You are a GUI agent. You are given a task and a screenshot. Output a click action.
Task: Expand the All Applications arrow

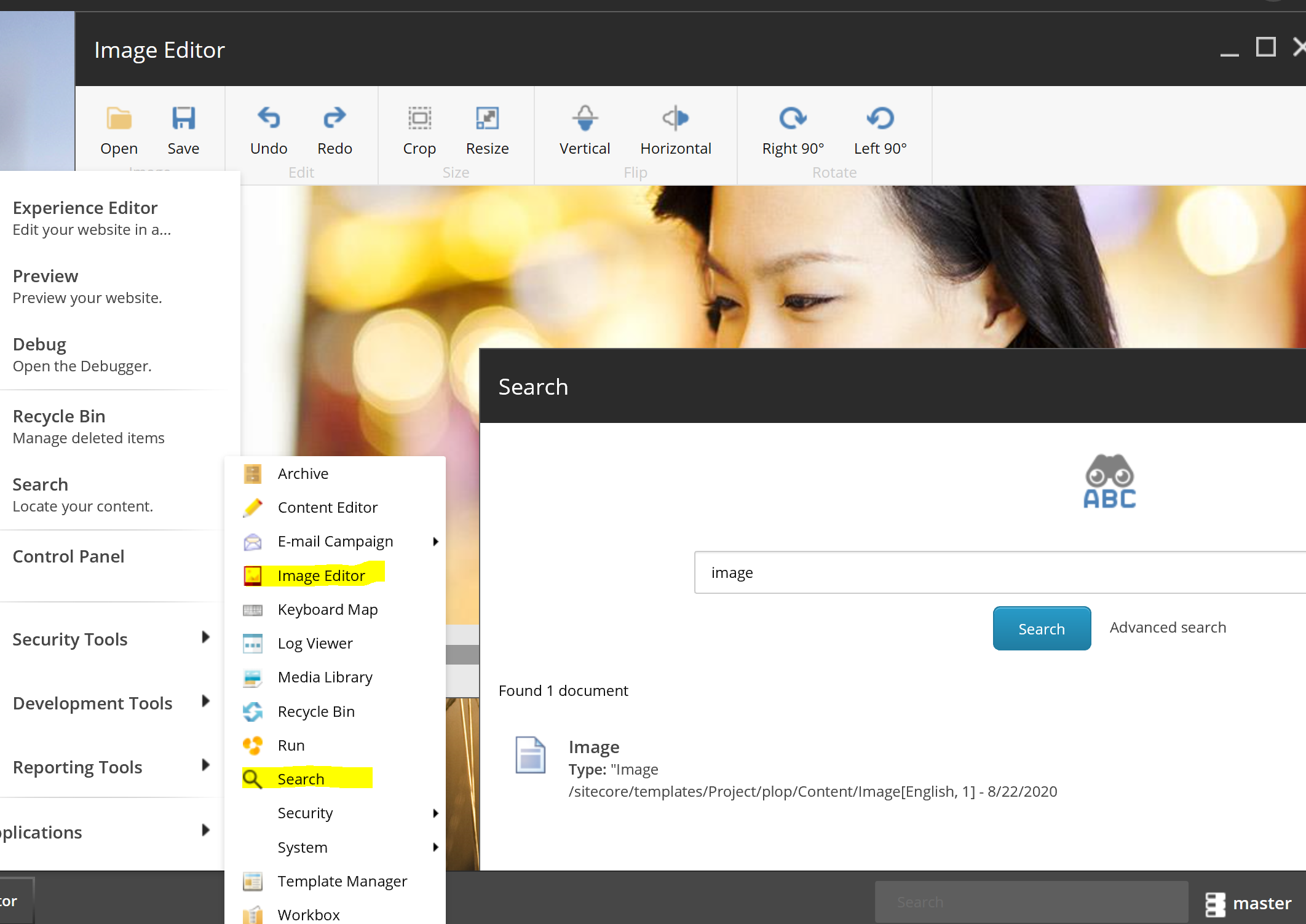pyautogui.click(x=206, y=830)
